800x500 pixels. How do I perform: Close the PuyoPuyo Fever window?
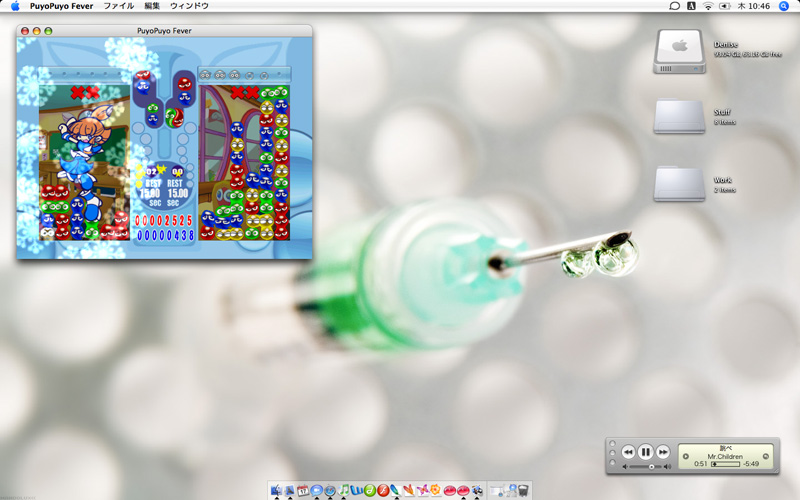point(24,31)
